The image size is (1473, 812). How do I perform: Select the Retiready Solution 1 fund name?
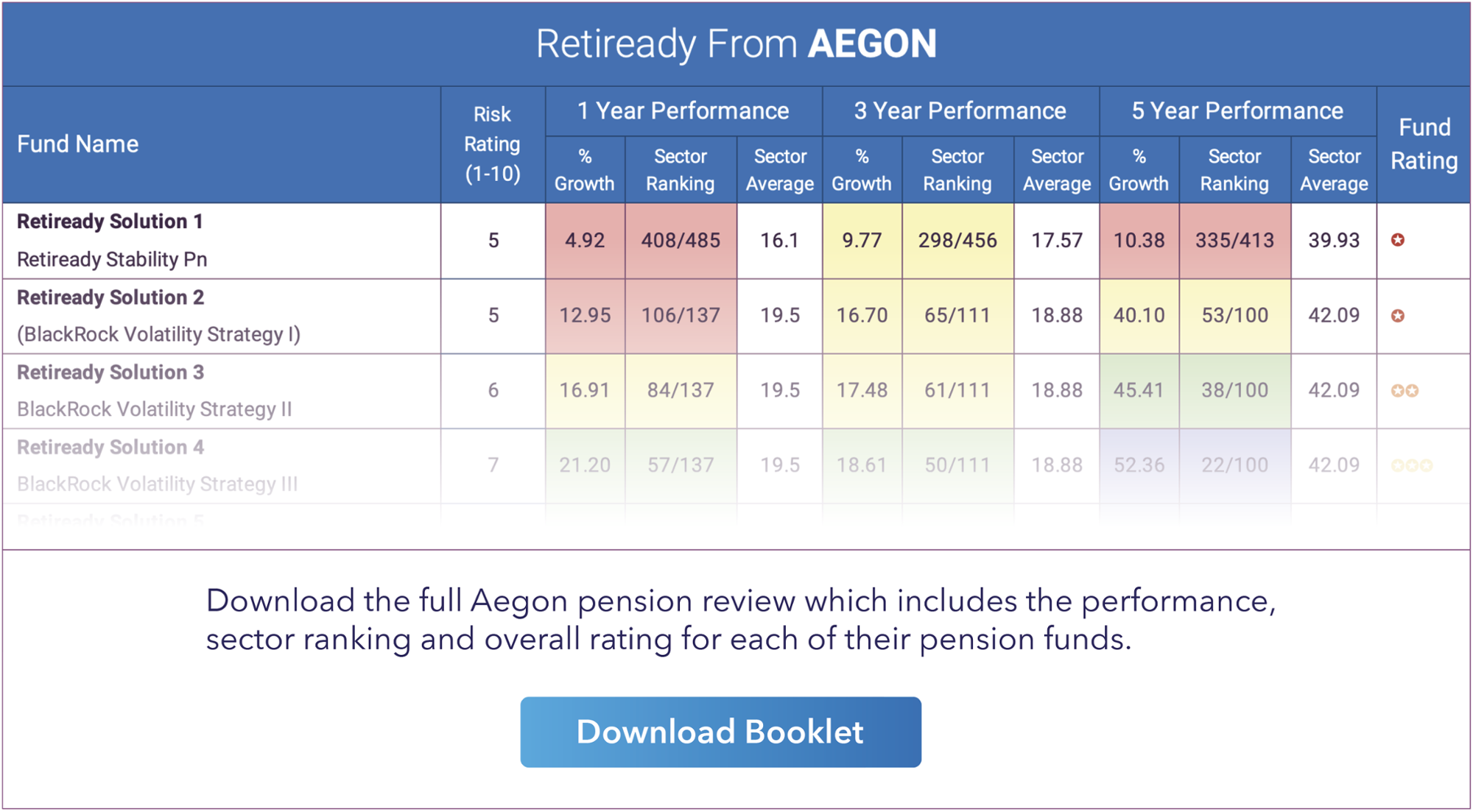point(110,222)
